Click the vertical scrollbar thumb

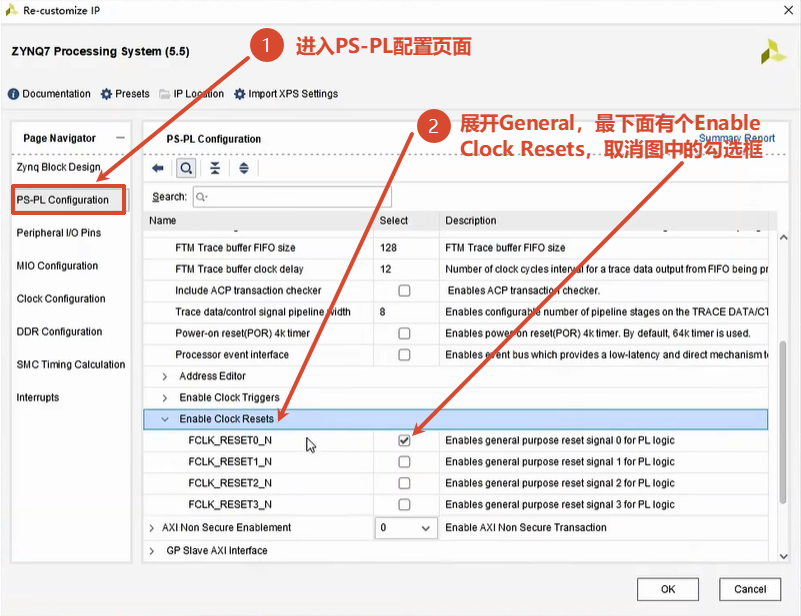783,423
